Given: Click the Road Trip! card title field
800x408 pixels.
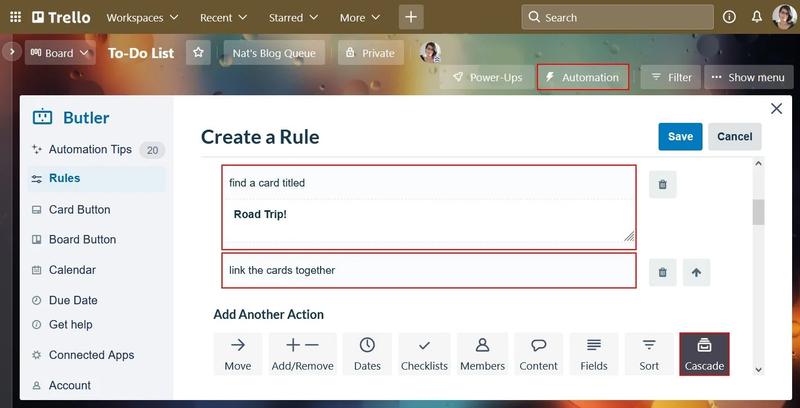Looking at the screenshot, I should (x=429, y=220).
